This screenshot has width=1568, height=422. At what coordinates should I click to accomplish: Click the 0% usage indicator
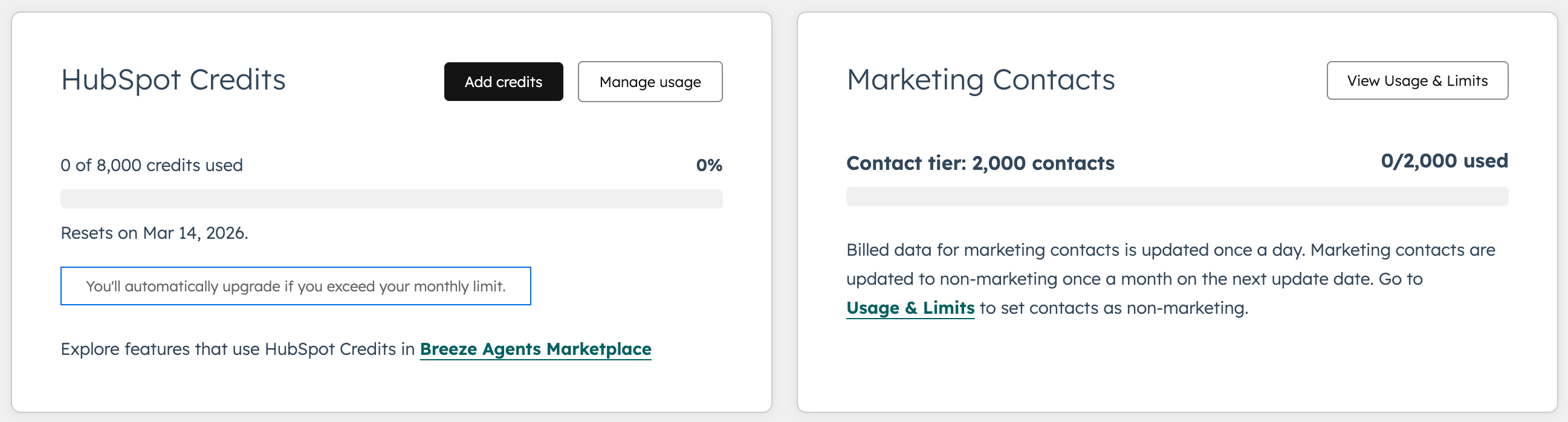710,164
